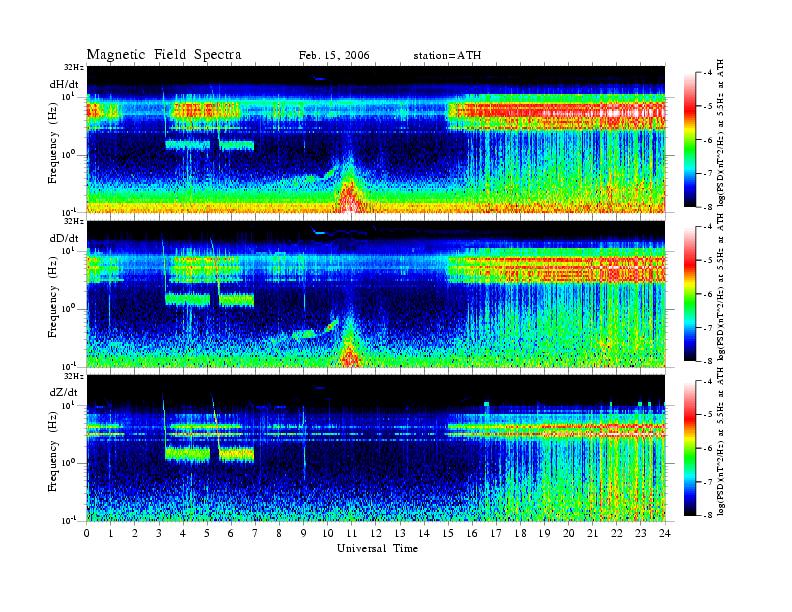The image size is (792, 612).
Task: Click the dH/dt spectrogram plot
Action: [376, 139]
